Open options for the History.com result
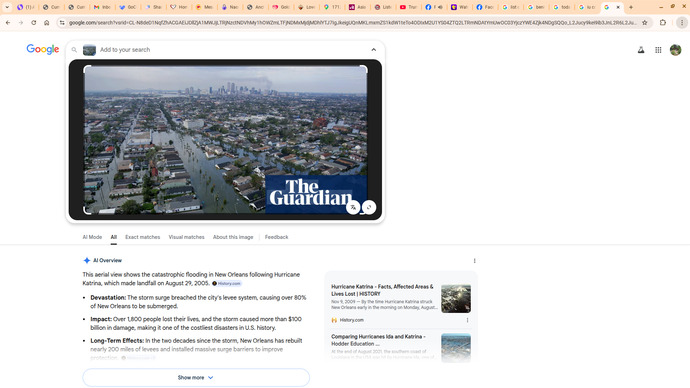The height and width of the screenshot is (388, 690). pyautogui.click(x=467, y=320)
